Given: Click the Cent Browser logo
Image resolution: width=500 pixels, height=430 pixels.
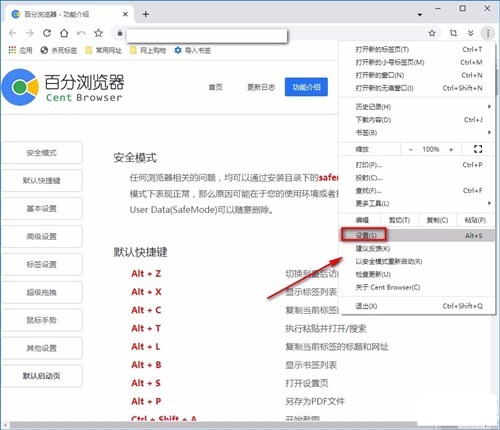Looking at the screenshot, I should (x=63, y=87).
